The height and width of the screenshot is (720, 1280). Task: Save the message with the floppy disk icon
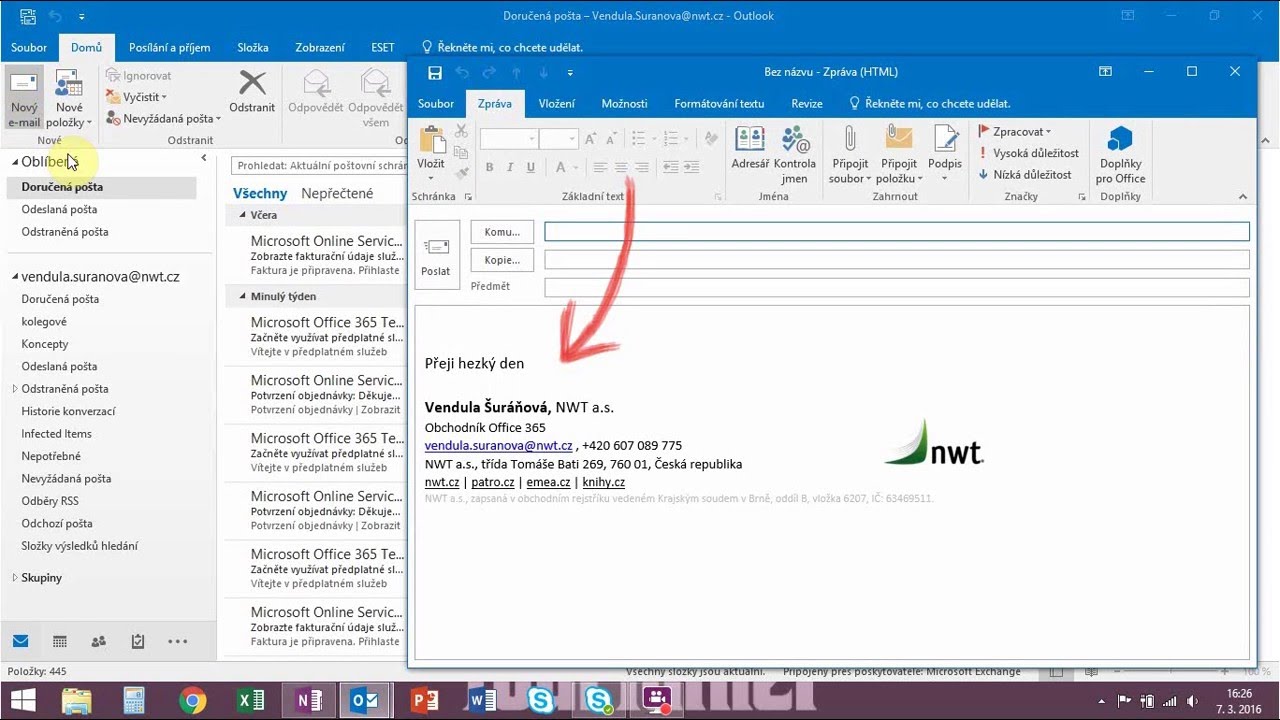click(x=435, y=72)
